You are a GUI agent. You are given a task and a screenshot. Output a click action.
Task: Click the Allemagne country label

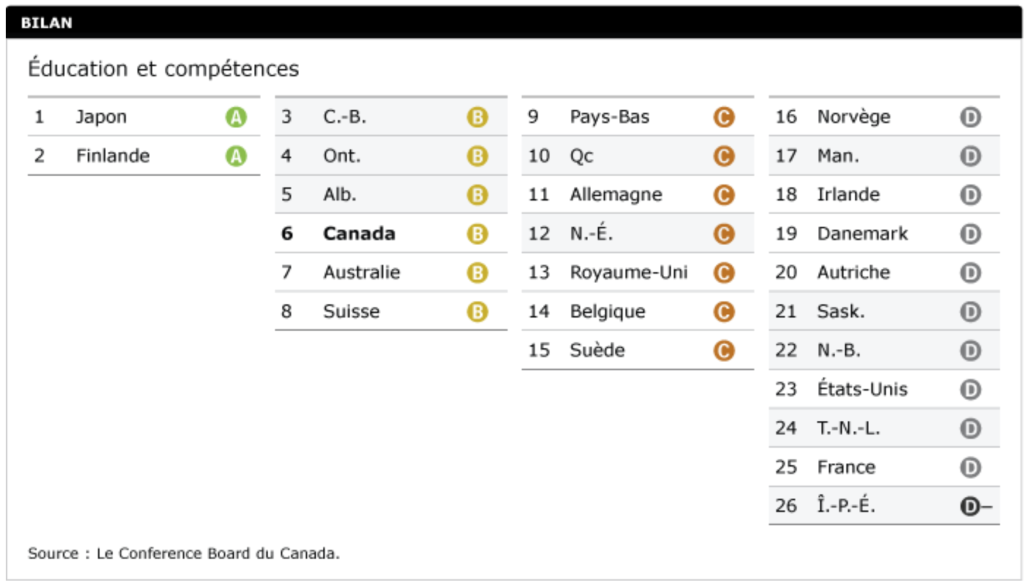(x=615, y=195)
